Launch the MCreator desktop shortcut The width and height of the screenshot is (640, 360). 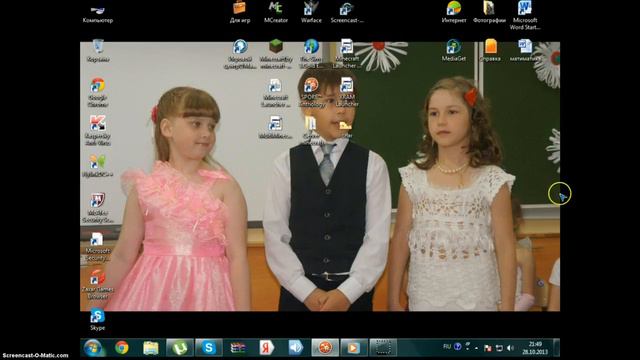pos(276,12)
